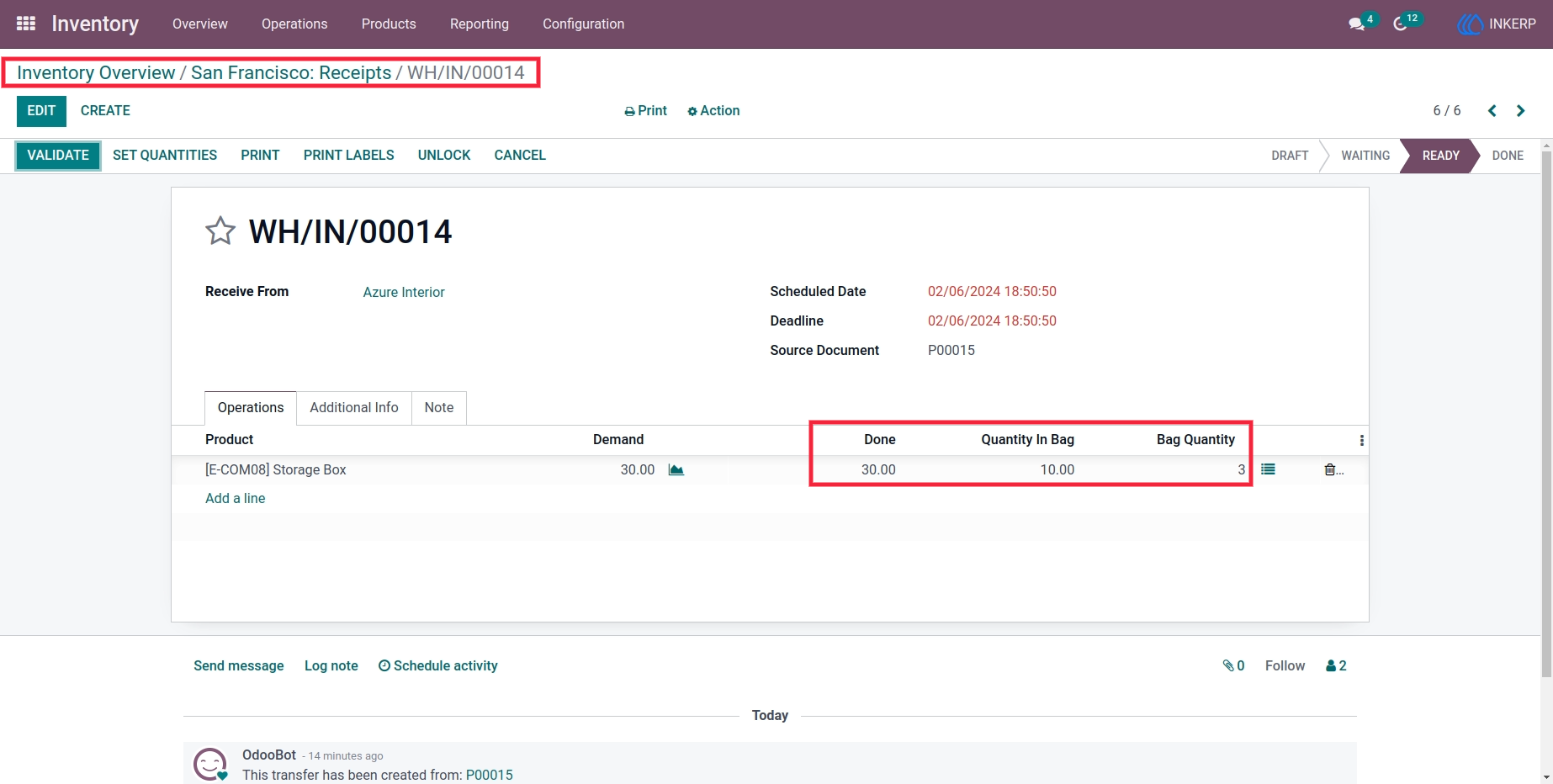Click Send message in chatter

(x=239, y=665)
